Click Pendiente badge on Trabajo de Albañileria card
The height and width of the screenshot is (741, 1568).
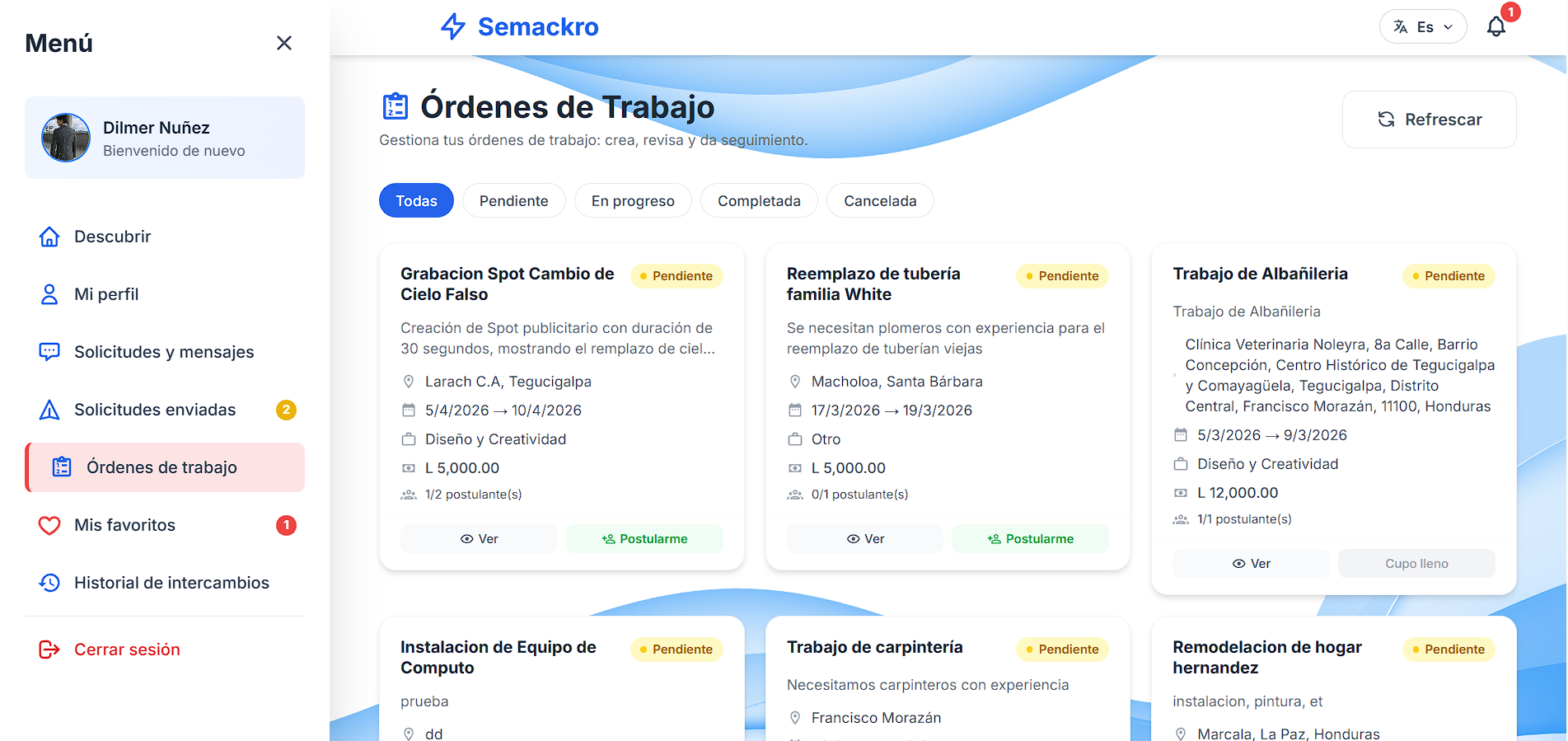pyautogui.click(x=1449, y=275)
